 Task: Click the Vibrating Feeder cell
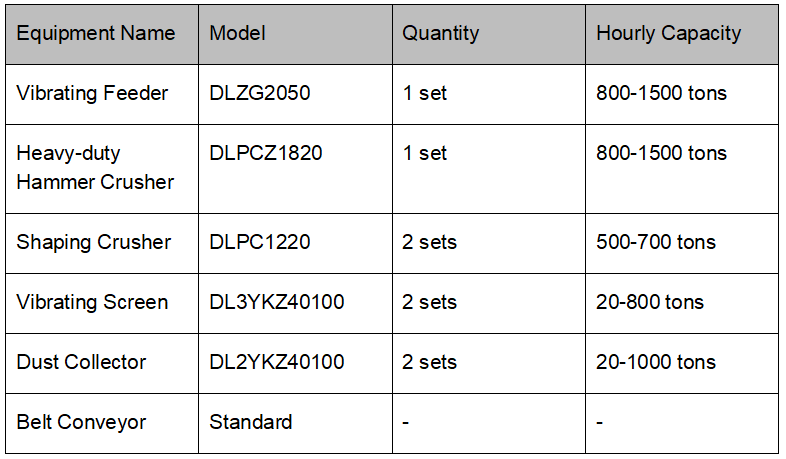click(x=93, y=93)
